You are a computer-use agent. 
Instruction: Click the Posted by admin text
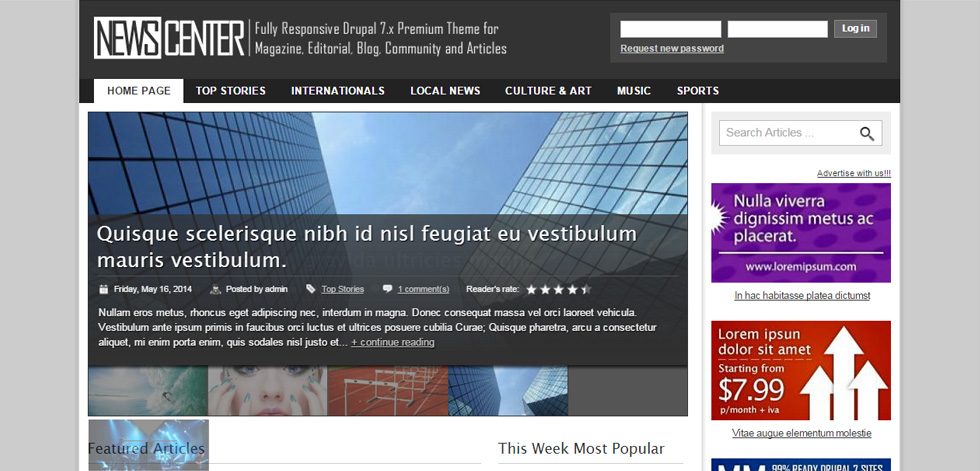(x=257, y=289)
